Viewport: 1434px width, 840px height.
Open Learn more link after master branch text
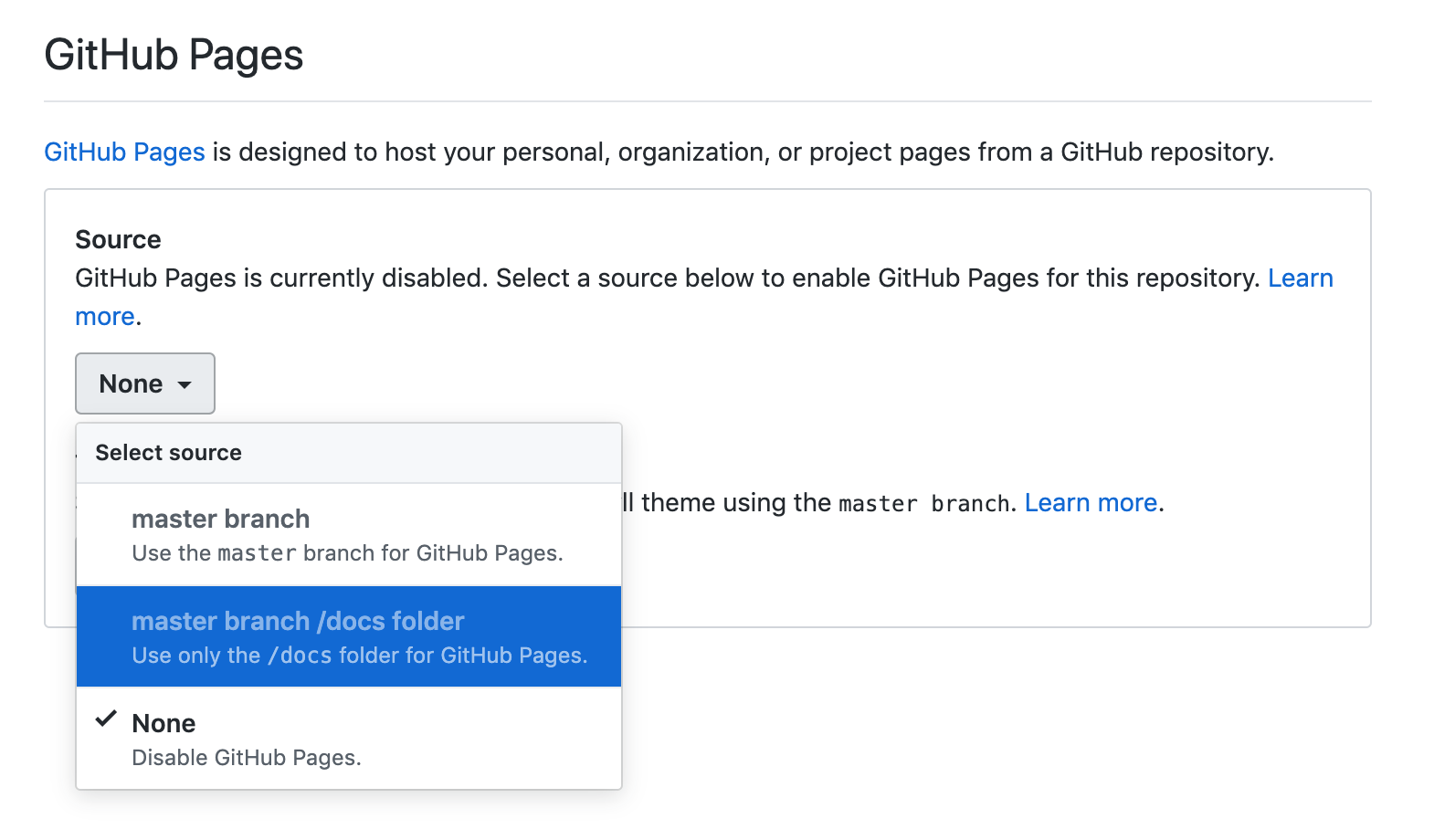1091,503
